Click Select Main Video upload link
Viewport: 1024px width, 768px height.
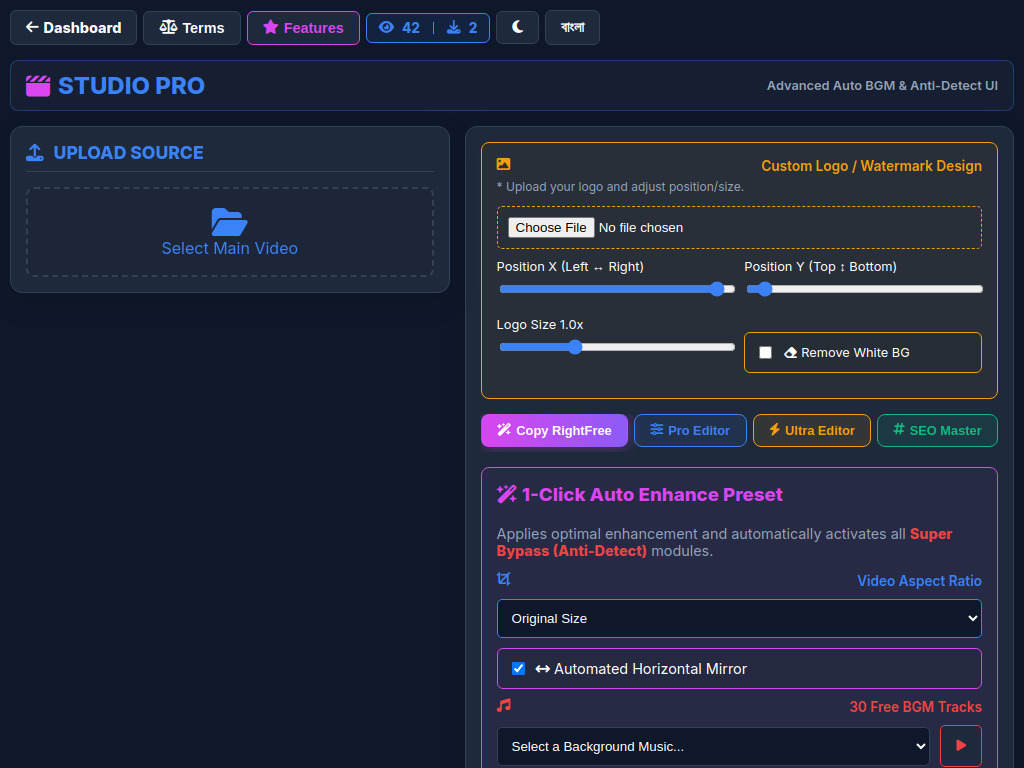(x=229, y=248)
